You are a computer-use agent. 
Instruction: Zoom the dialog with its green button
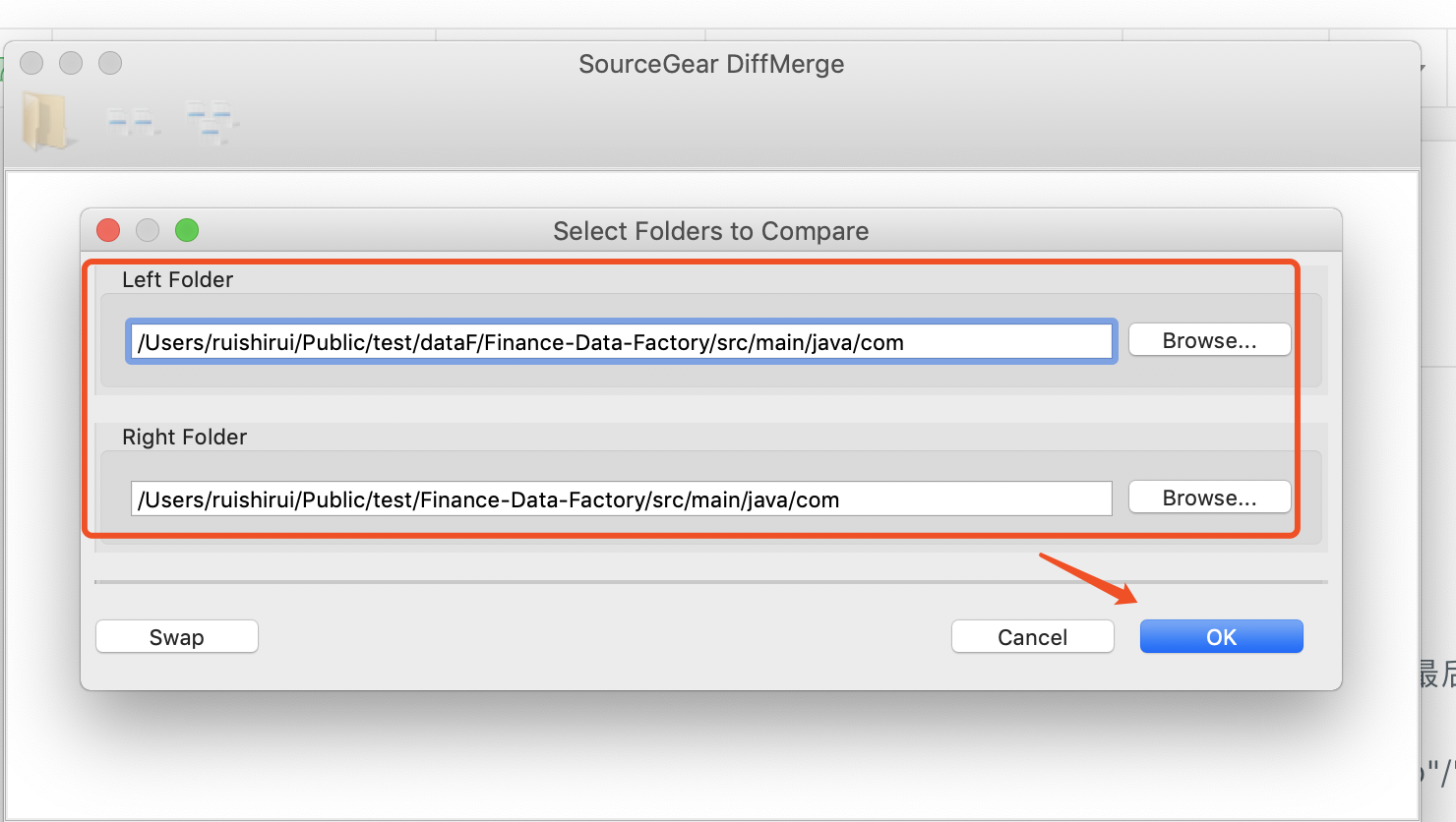[x=186, y=229]
